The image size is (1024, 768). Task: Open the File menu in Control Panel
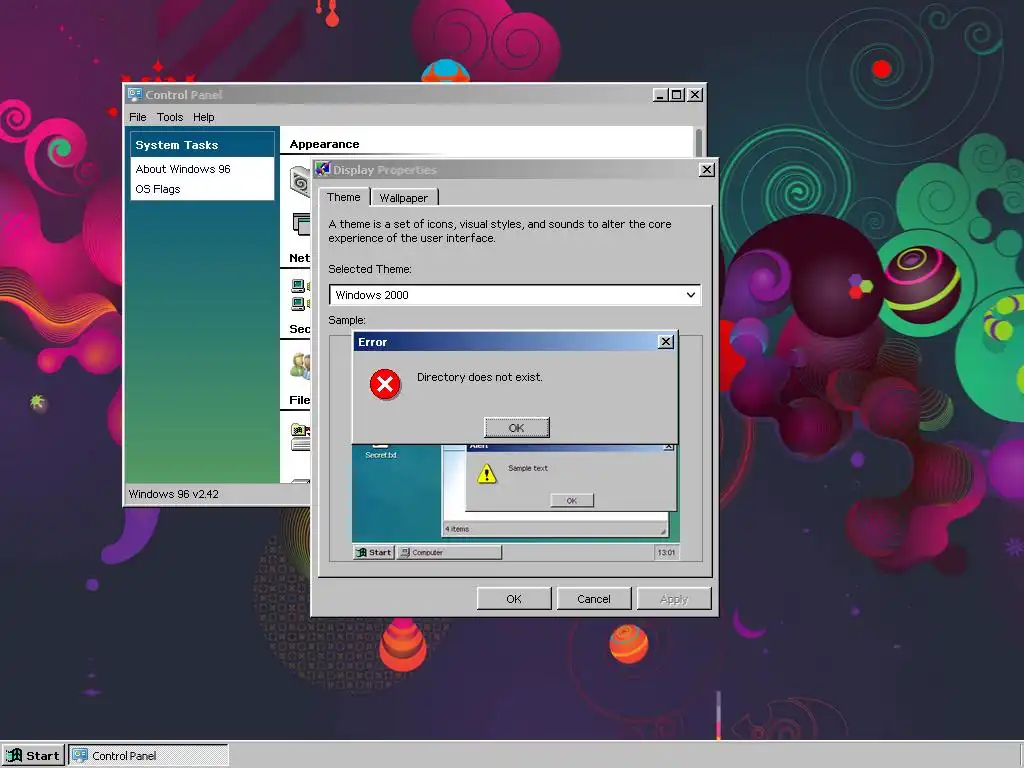[138, 117]
